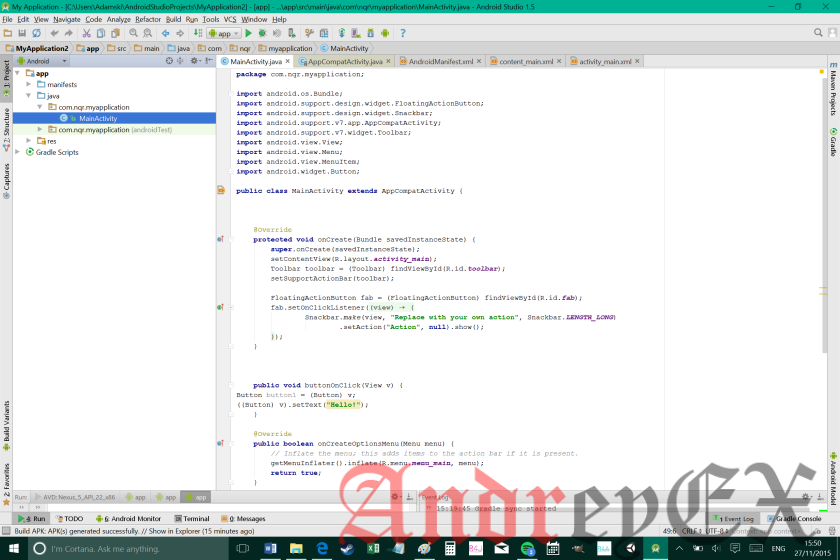Collapse the app module node
Screen dimensions: 840x560
[x=18, y=73]
